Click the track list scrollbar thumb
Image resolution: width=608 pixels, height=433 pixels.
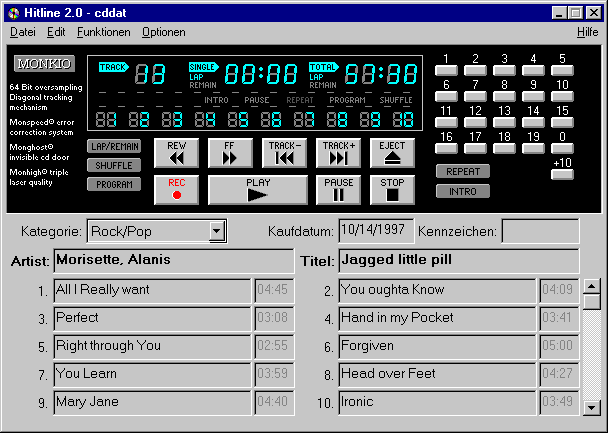(x=592, y=302)
